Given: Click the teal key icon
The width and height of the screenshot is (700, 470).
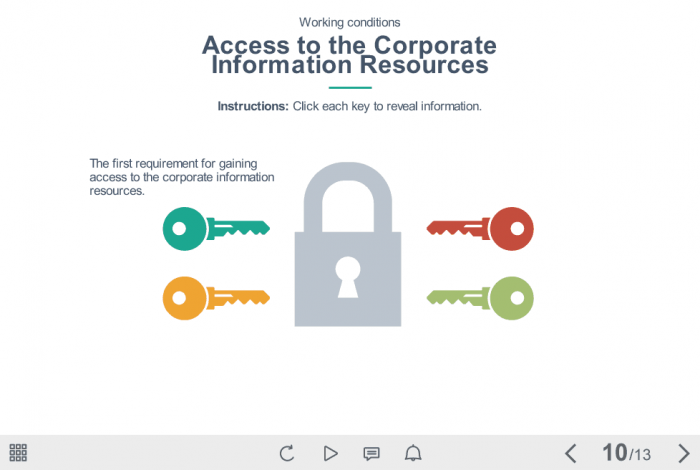Looking at the screenshot, I should [215, 228].
